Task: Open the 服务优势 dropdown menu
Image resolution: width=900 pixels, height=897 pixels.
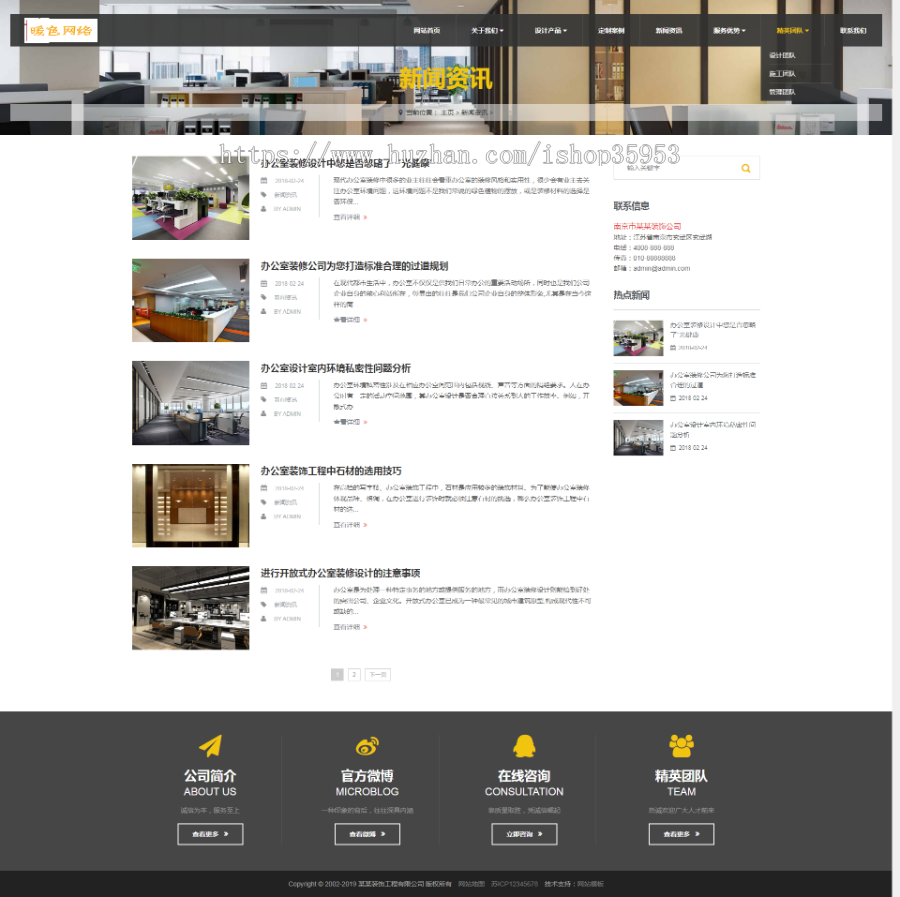Action: click(x=730, y=30)
